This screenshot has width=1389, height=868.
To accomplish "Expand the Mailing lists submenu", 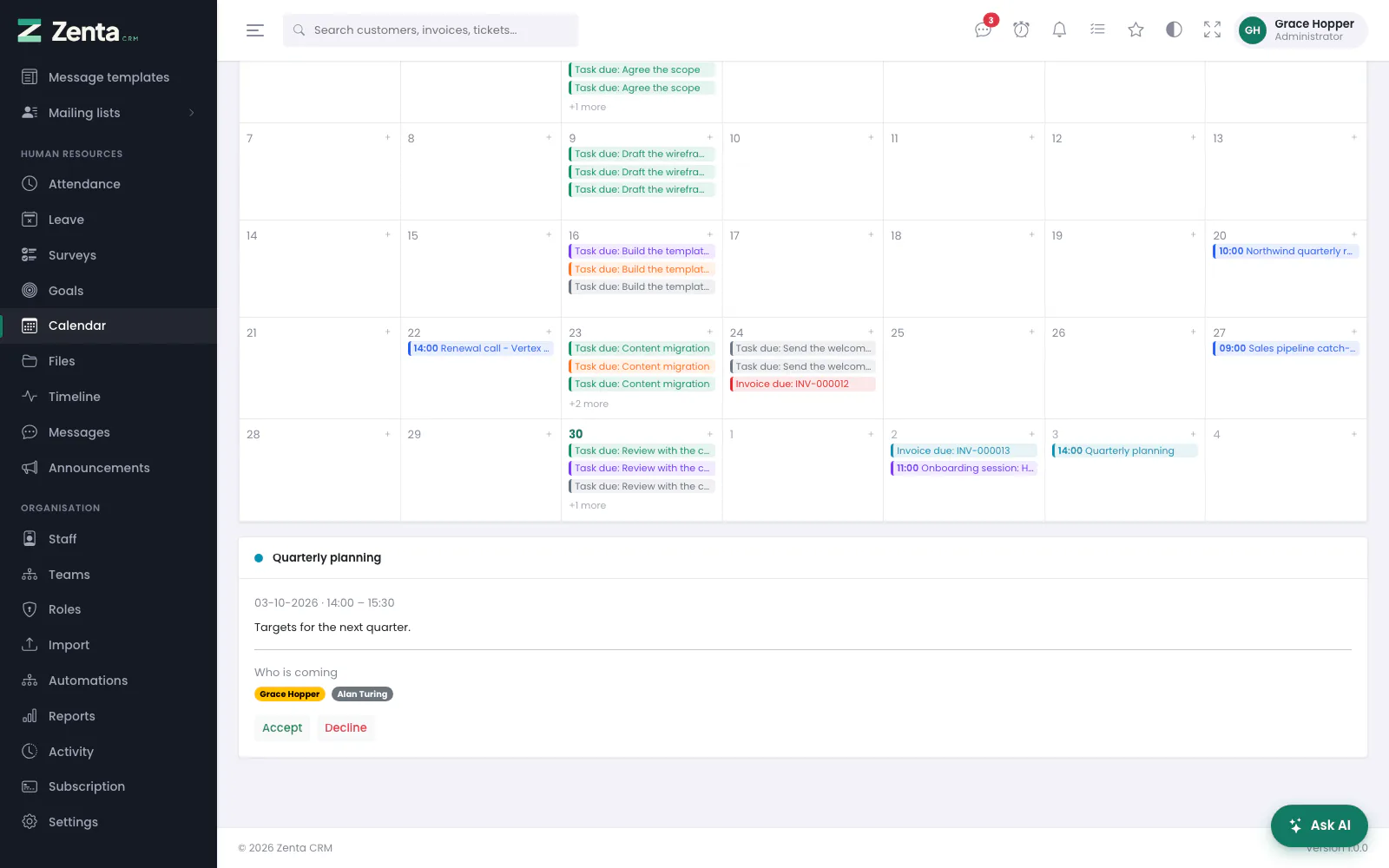I will click(109, 113).
